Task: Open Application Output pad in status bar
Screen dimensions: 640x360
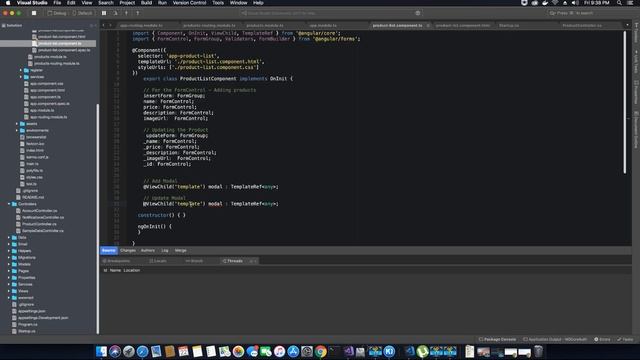Action: [x=555, y=340]
